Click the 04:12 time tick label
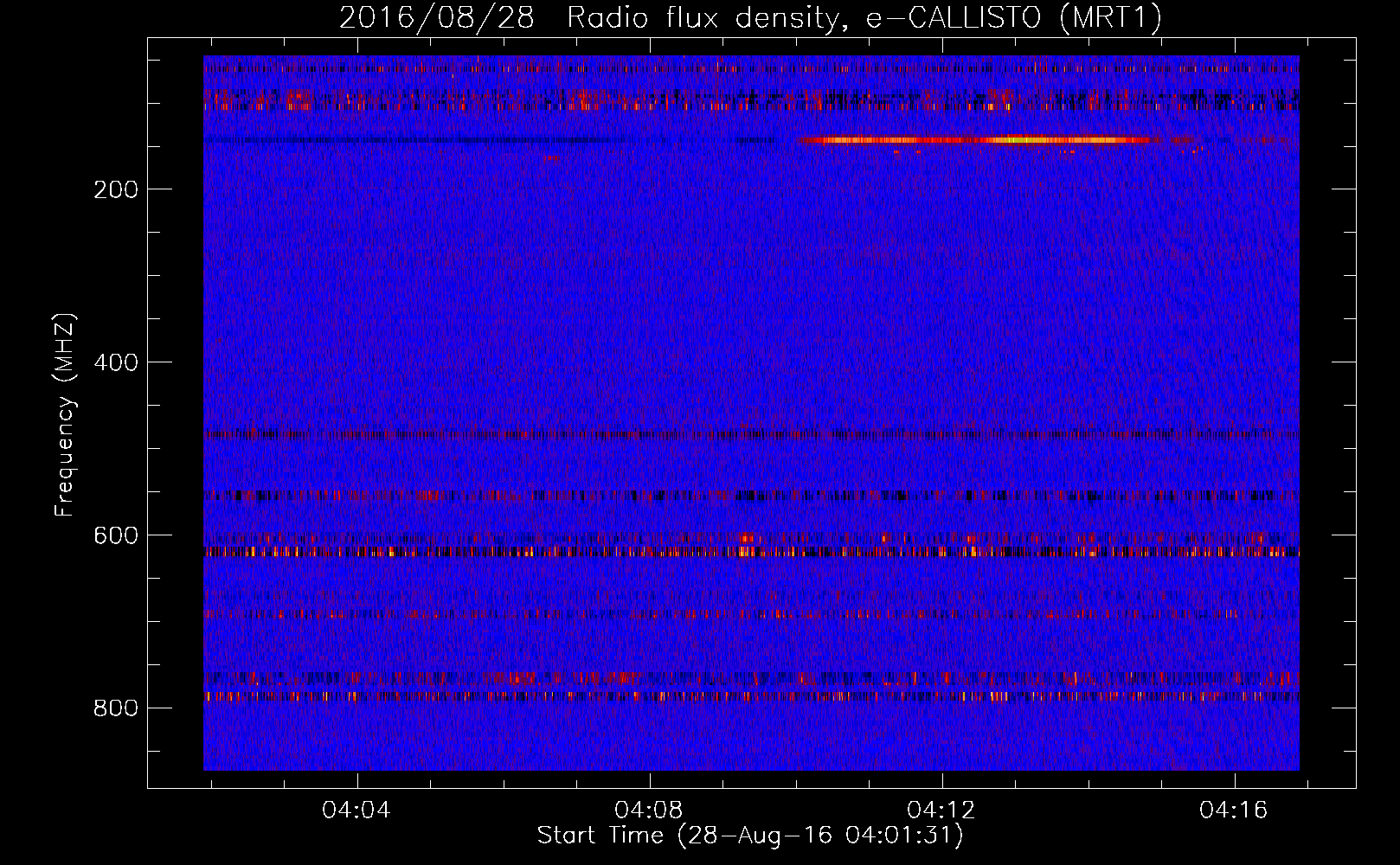 [941, 811]
